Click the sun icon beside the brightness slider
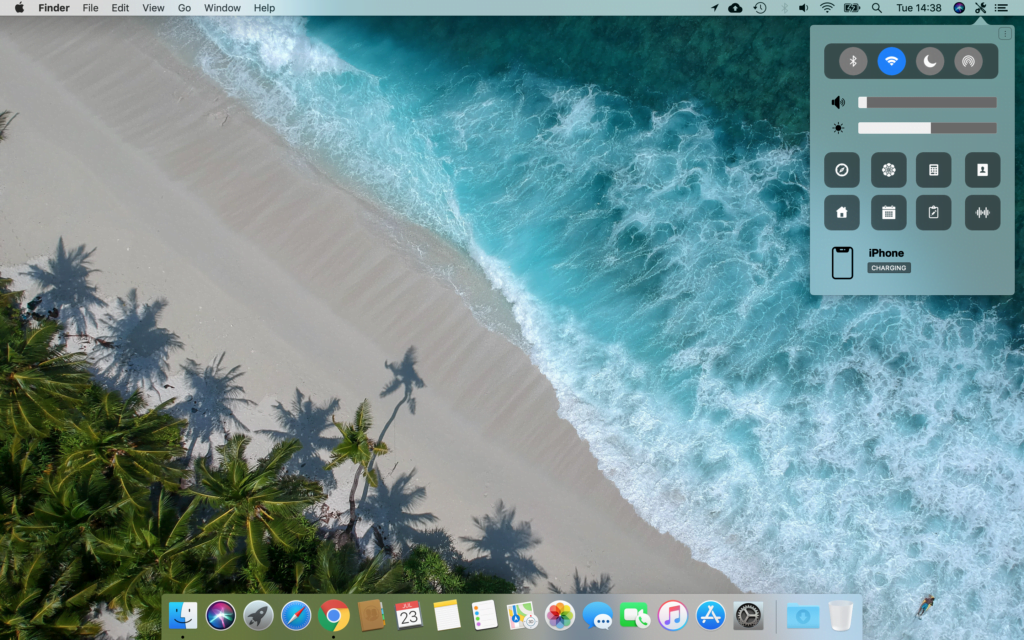This screenshot has width=1024, height=640. [x=838, y=128]
